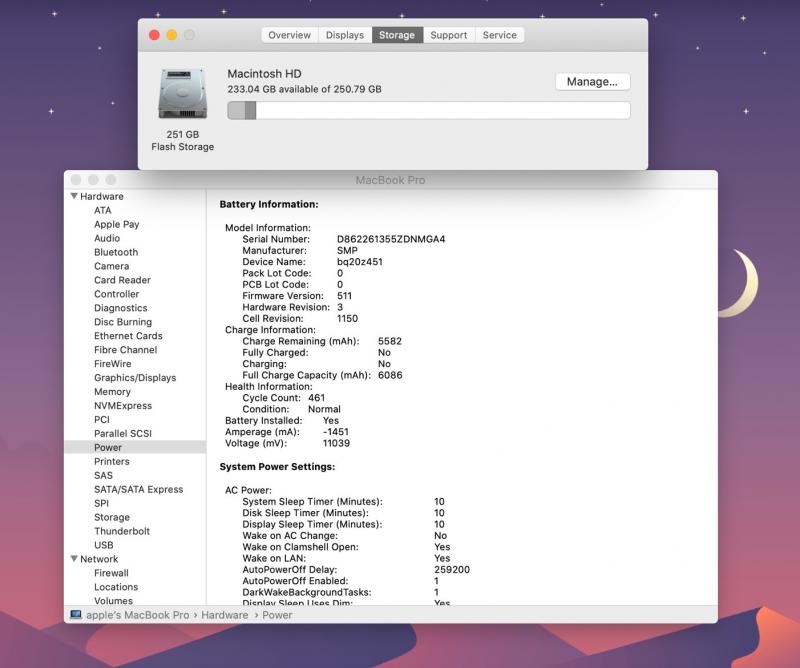Select Locations under Network
800x668 pixels.
pyautogui.click(x=116, y=587)
